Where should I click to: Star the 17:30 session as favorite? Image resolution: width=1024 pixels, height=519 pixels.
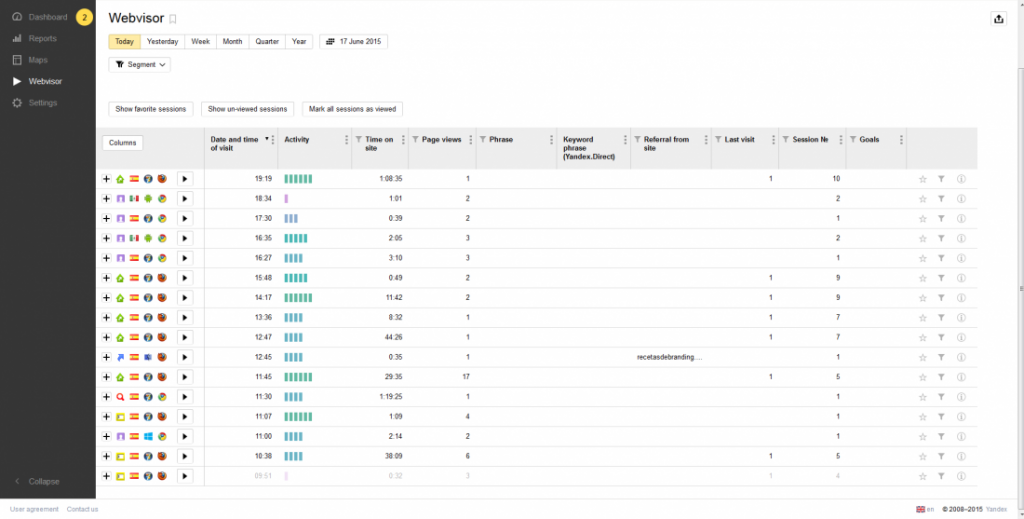tap(923, 219)
